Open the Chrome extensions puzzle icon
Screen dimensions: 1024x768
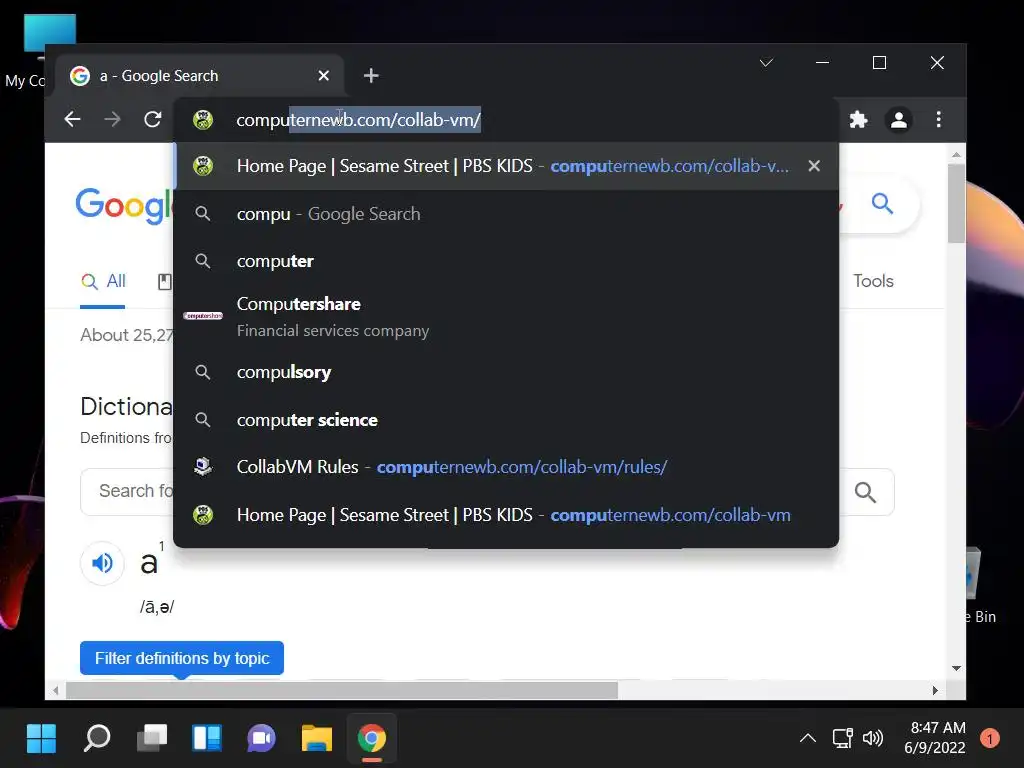click(858, 120)
